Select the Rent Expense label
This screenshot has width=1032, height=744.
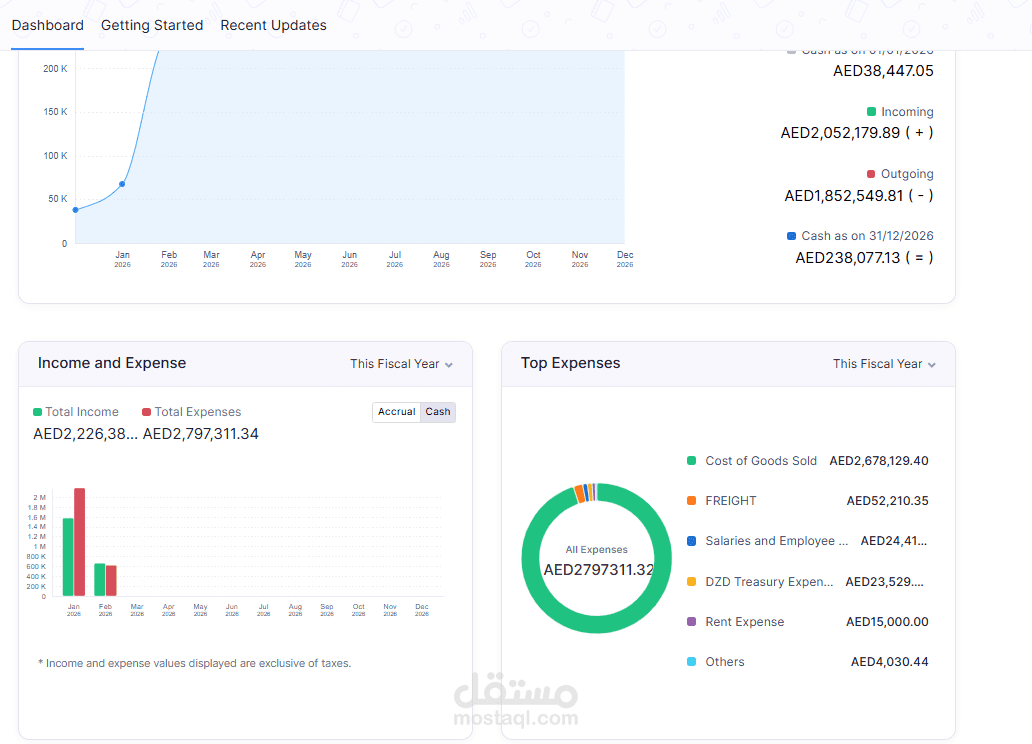(744, 622)
